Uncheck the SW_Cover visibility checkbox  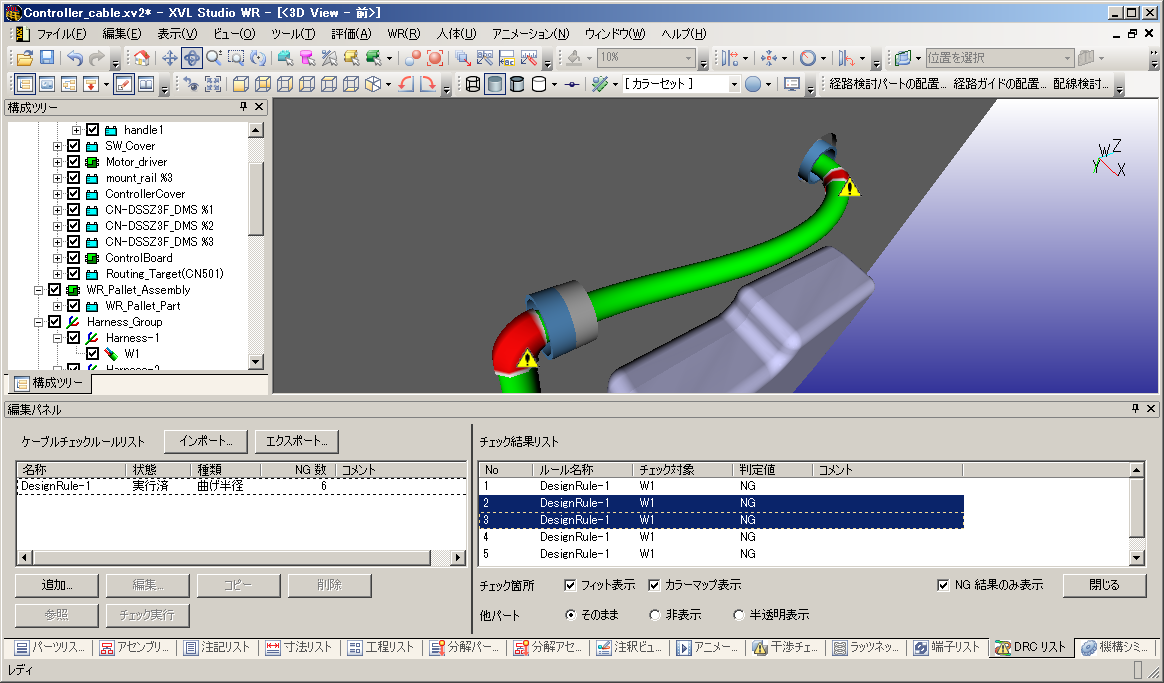[73, 146]
